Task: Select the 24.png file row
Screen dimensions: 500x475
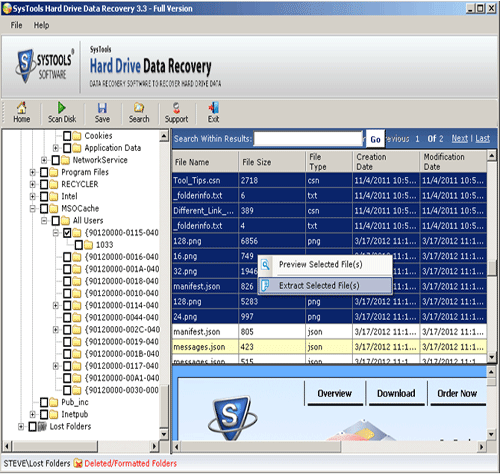Action: coord(329,317)
